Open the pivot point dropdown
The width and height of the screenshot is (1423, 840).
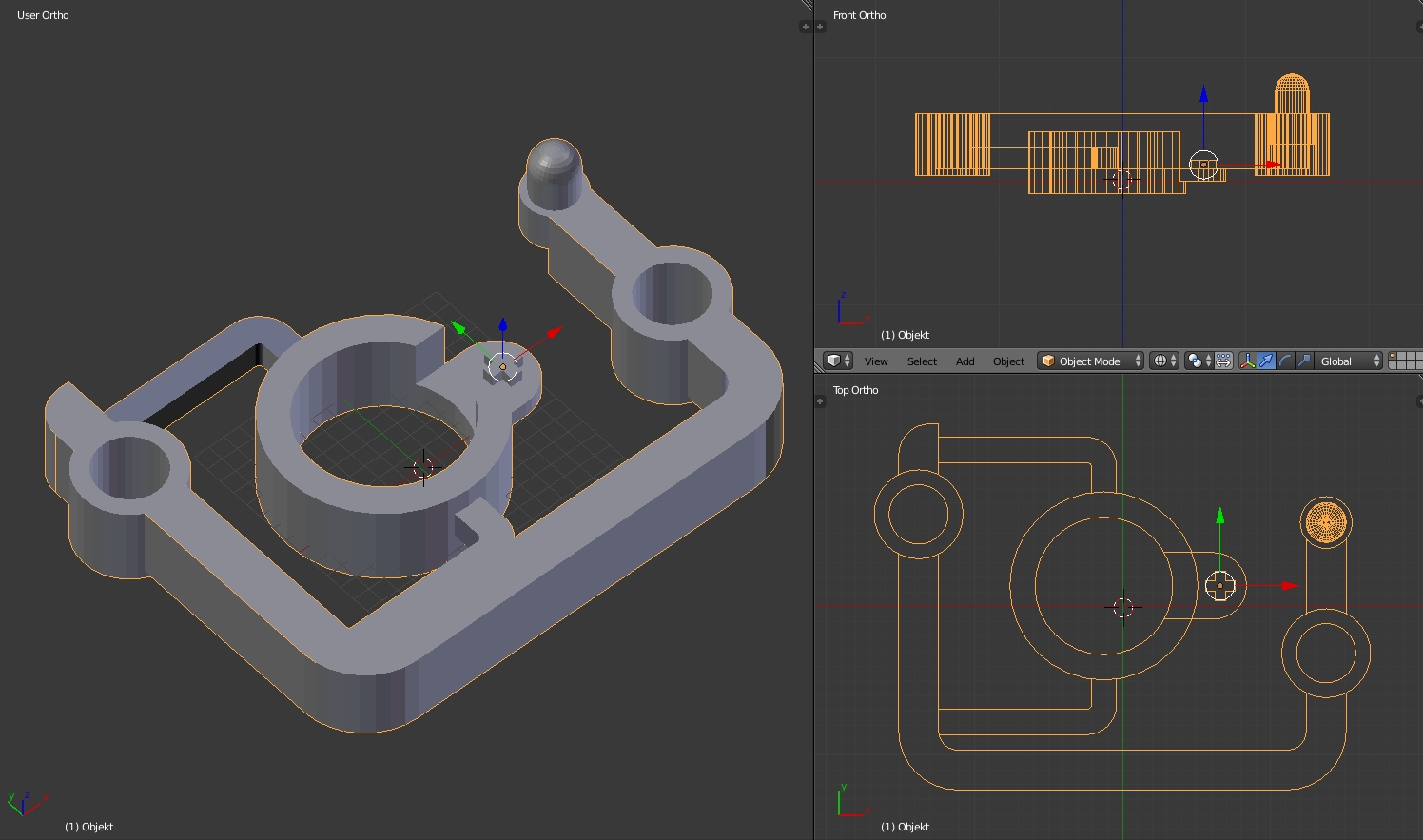[x=1199, y=361]
